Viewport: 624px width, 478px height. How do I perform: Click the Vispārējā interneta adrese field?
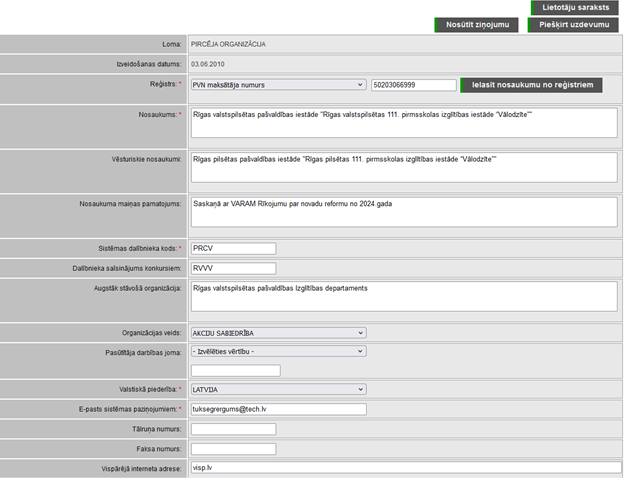coord(404,467)
